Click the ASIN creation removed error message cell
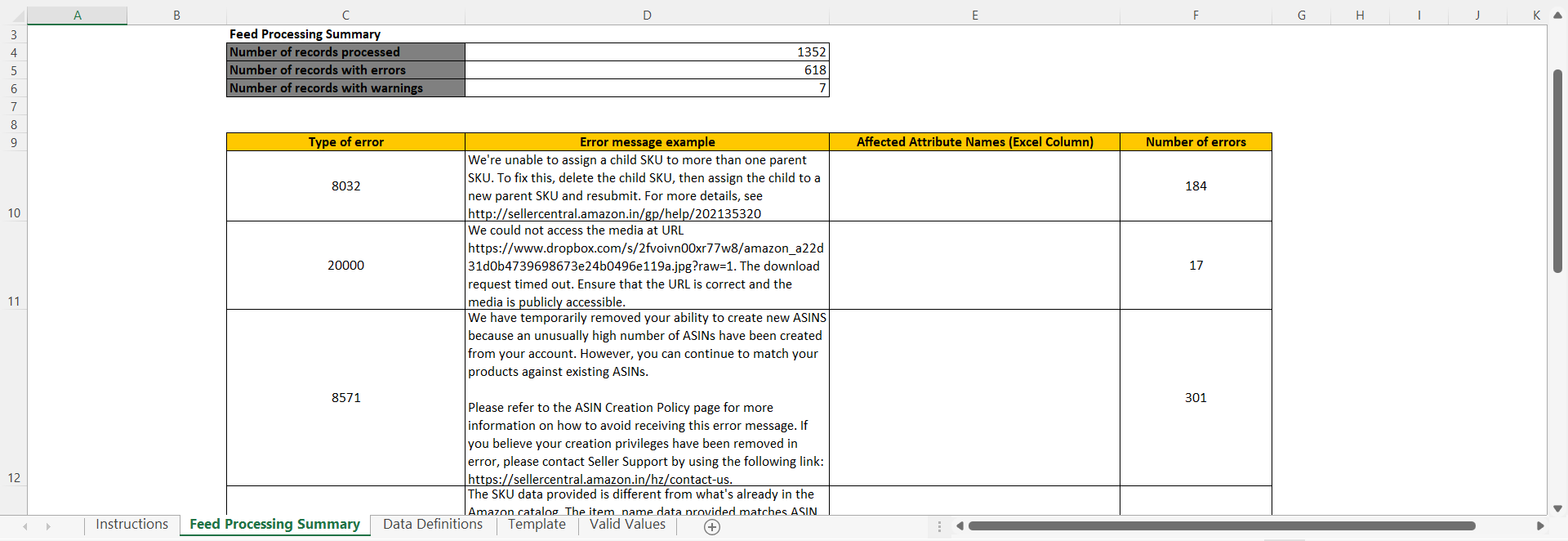Viewport: 1568px width, 541px height. point(647,398)
